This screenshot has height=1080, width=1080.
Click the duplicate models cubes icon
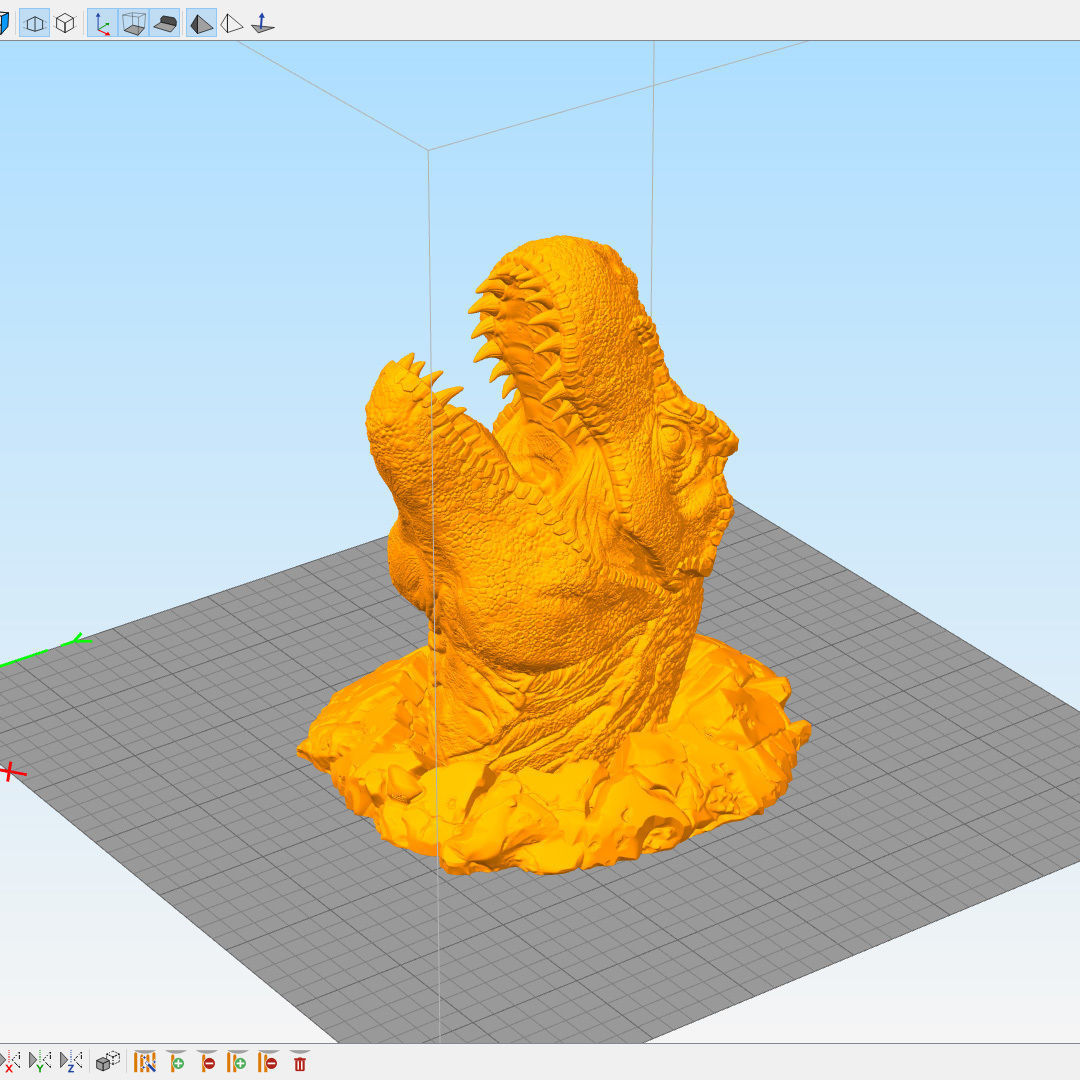pyautogui.click(x=107, y=1061)
